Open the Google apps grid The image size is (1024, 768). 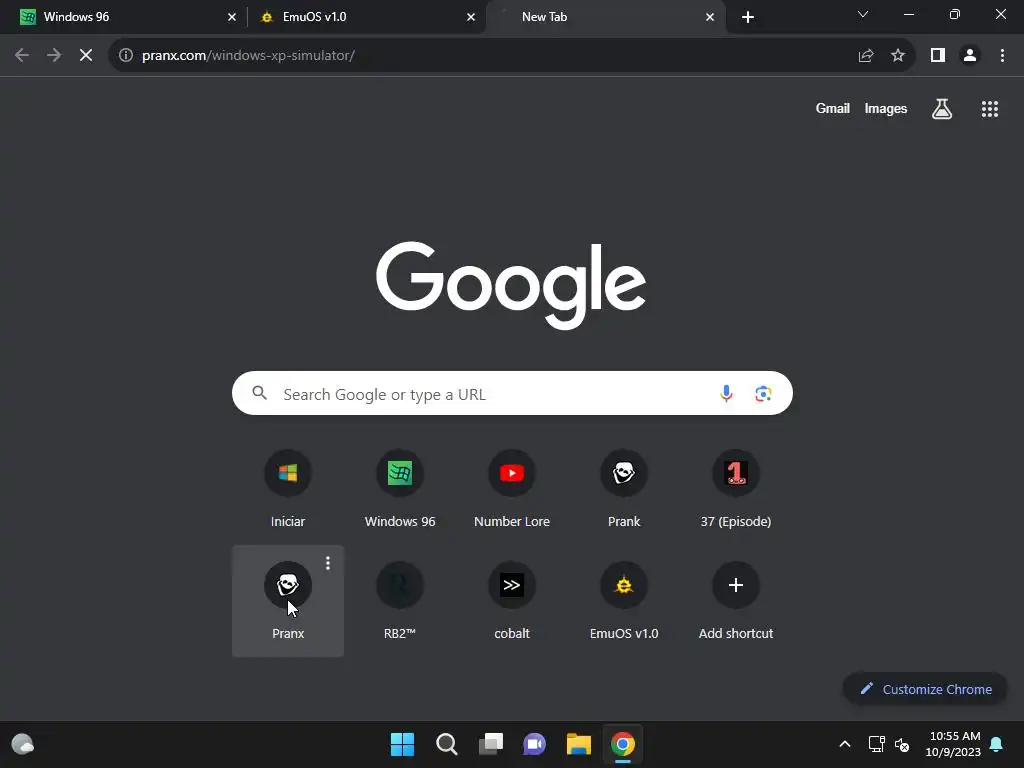click(989, 109)
